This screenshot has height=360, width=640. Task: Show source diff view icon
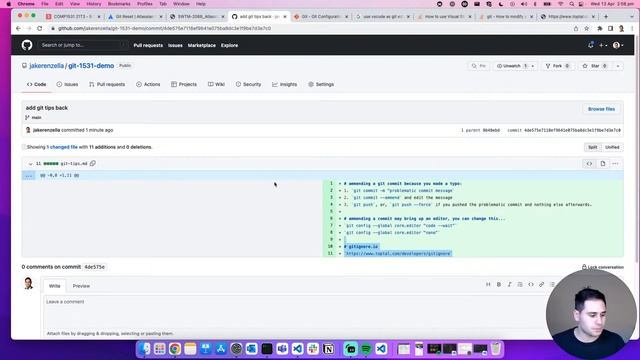point(589,164)
